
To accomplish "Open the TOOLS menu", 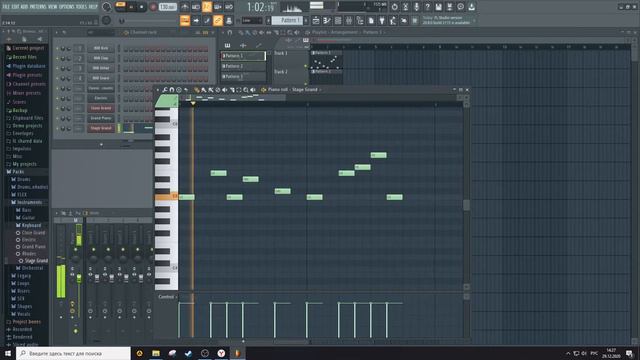I will tap(81, 7).
